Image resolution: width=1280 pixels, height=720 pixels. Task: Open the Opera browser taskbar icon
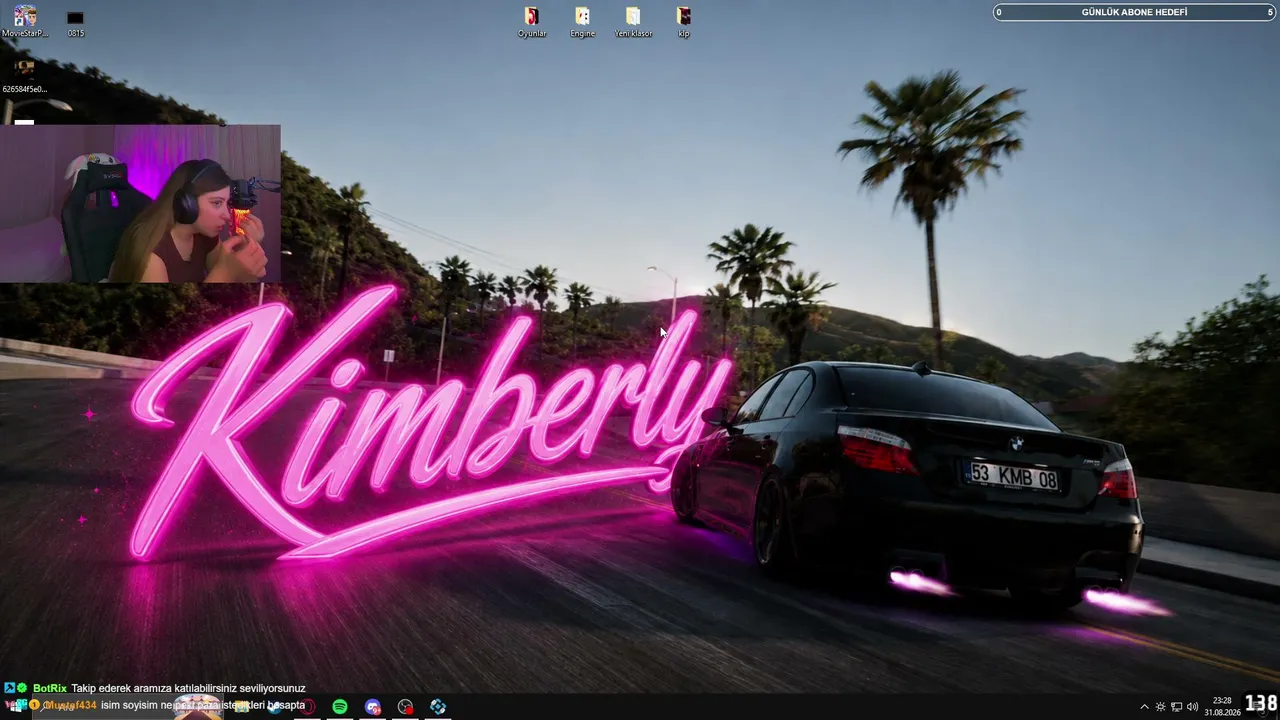[308, 707]
